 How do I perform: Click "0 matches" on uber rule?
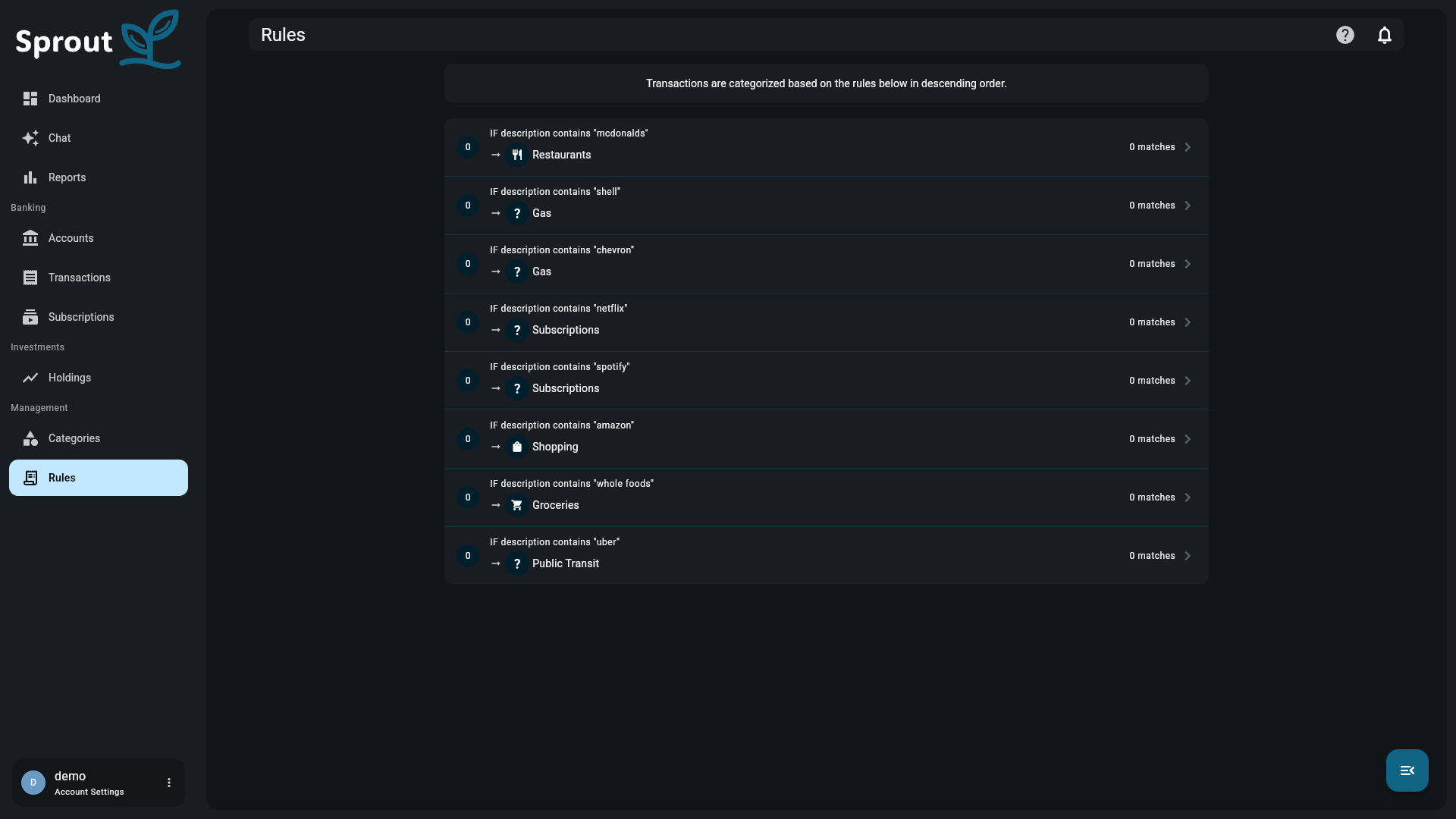[x=1152, y=556]
